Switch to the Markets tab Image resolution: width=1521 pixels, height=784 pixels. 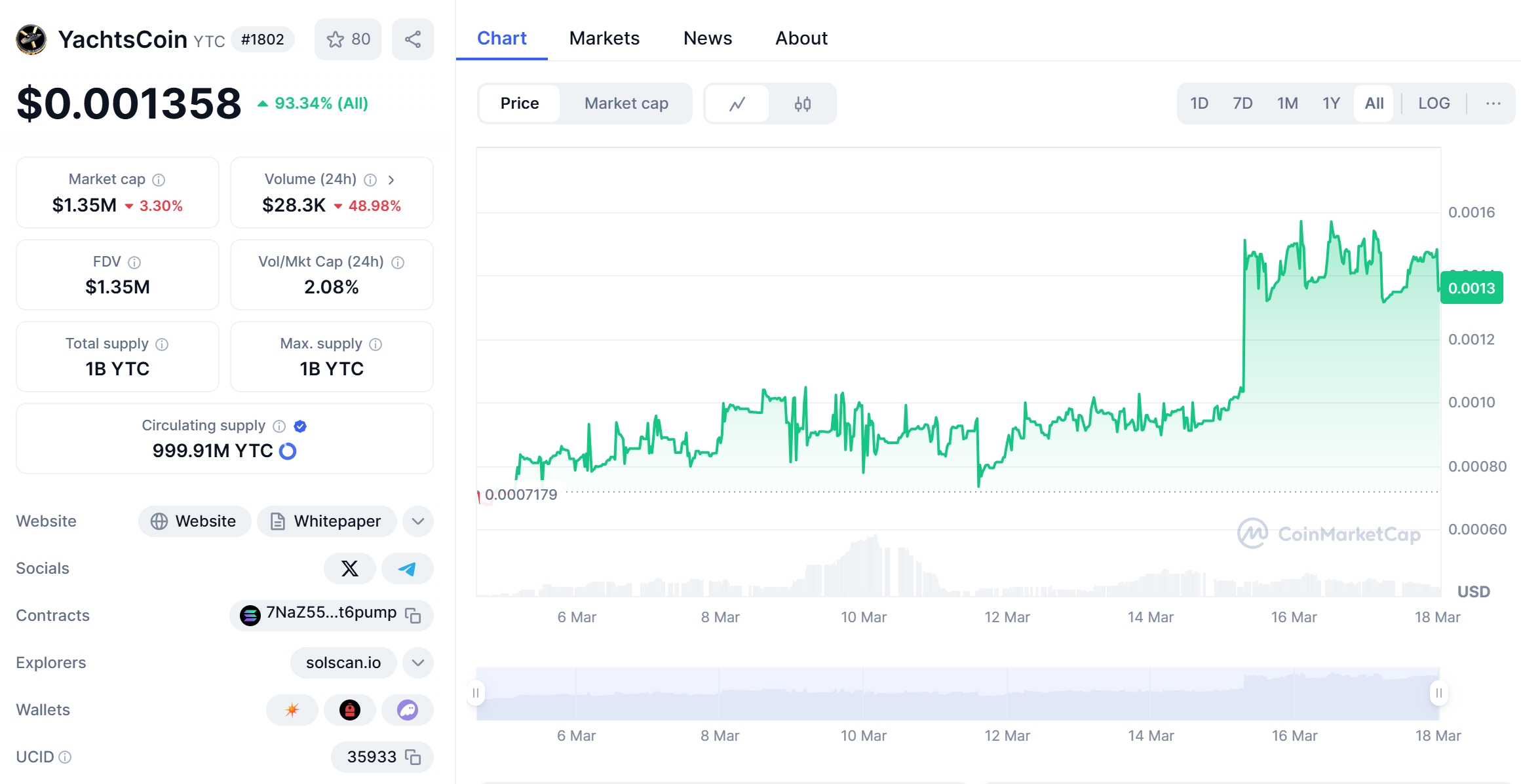(x=604, y=38)
